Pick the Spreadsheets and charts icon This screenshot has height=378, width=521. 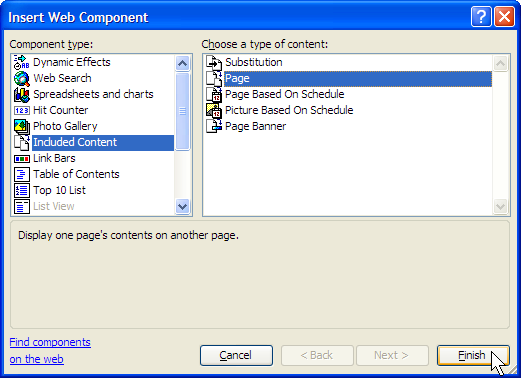click(x=22, y=94)
